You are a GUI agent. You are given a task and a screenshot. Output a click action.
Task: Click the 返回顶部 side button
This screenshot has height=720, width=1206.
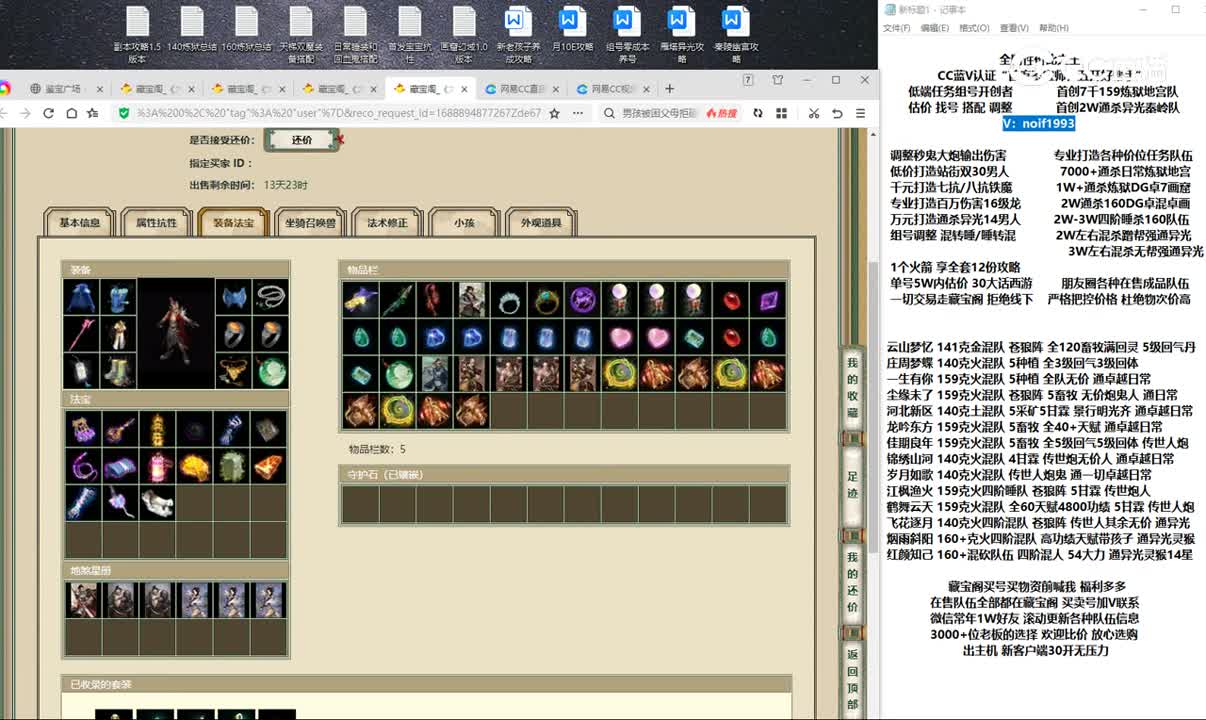852,681
